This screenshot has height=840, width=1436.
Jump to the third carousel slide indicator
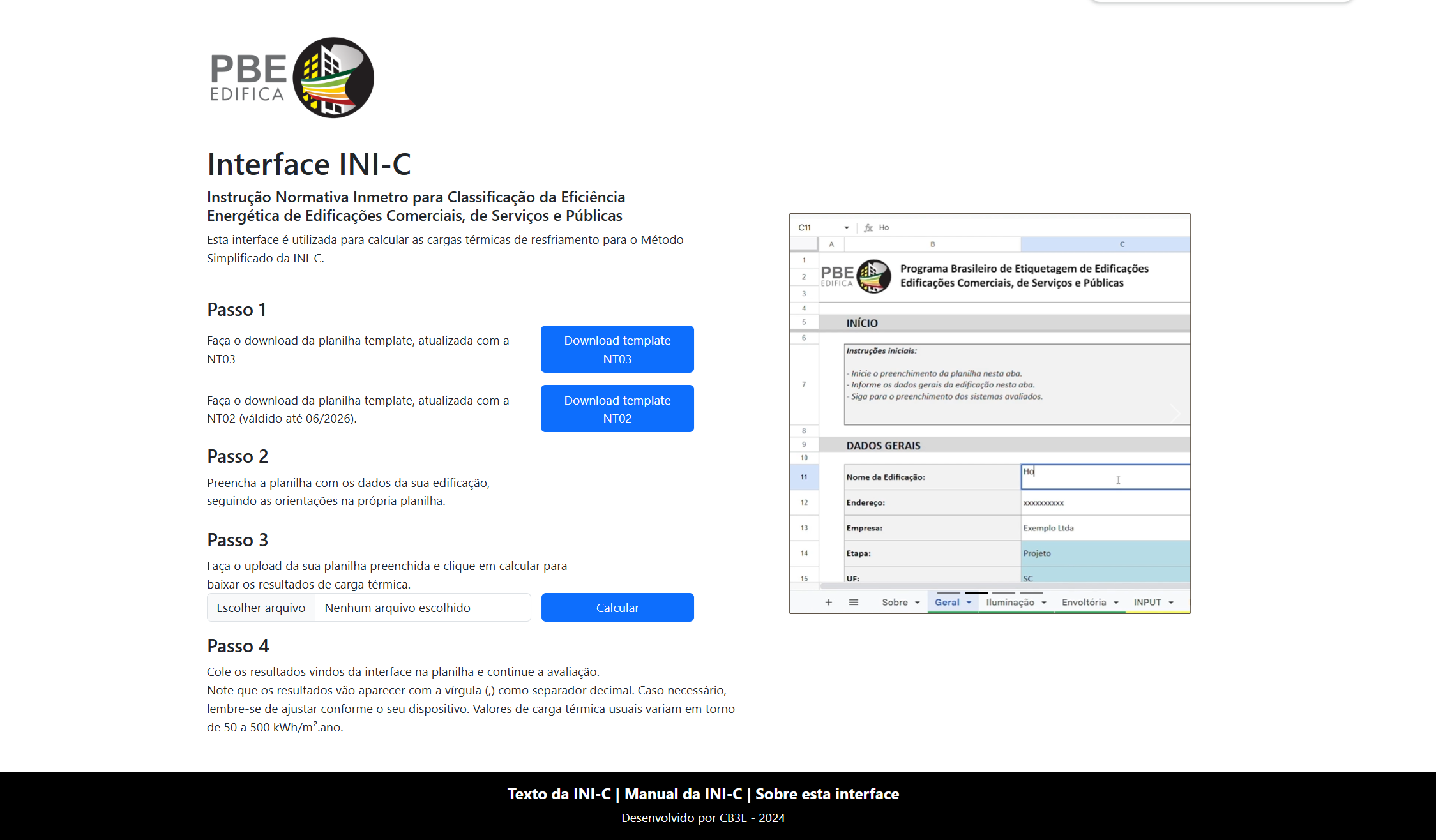coord(1003,592)
